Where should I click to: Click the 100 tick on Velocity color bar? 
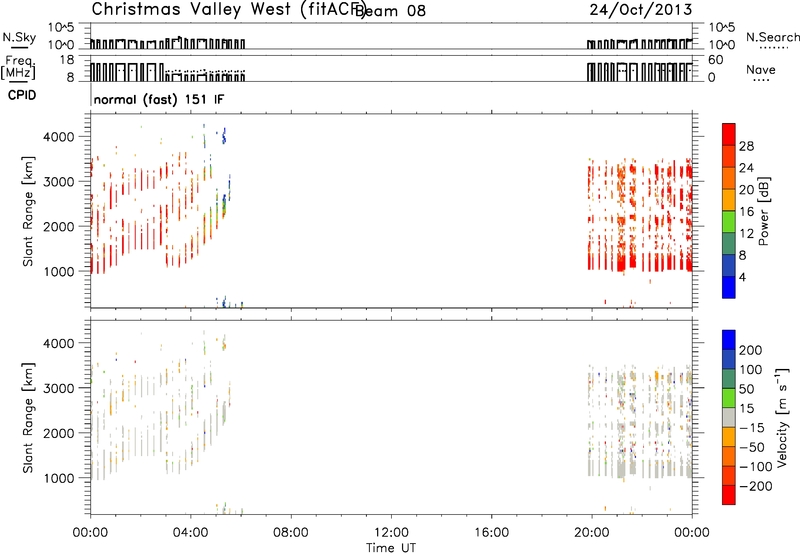[751, 370]
